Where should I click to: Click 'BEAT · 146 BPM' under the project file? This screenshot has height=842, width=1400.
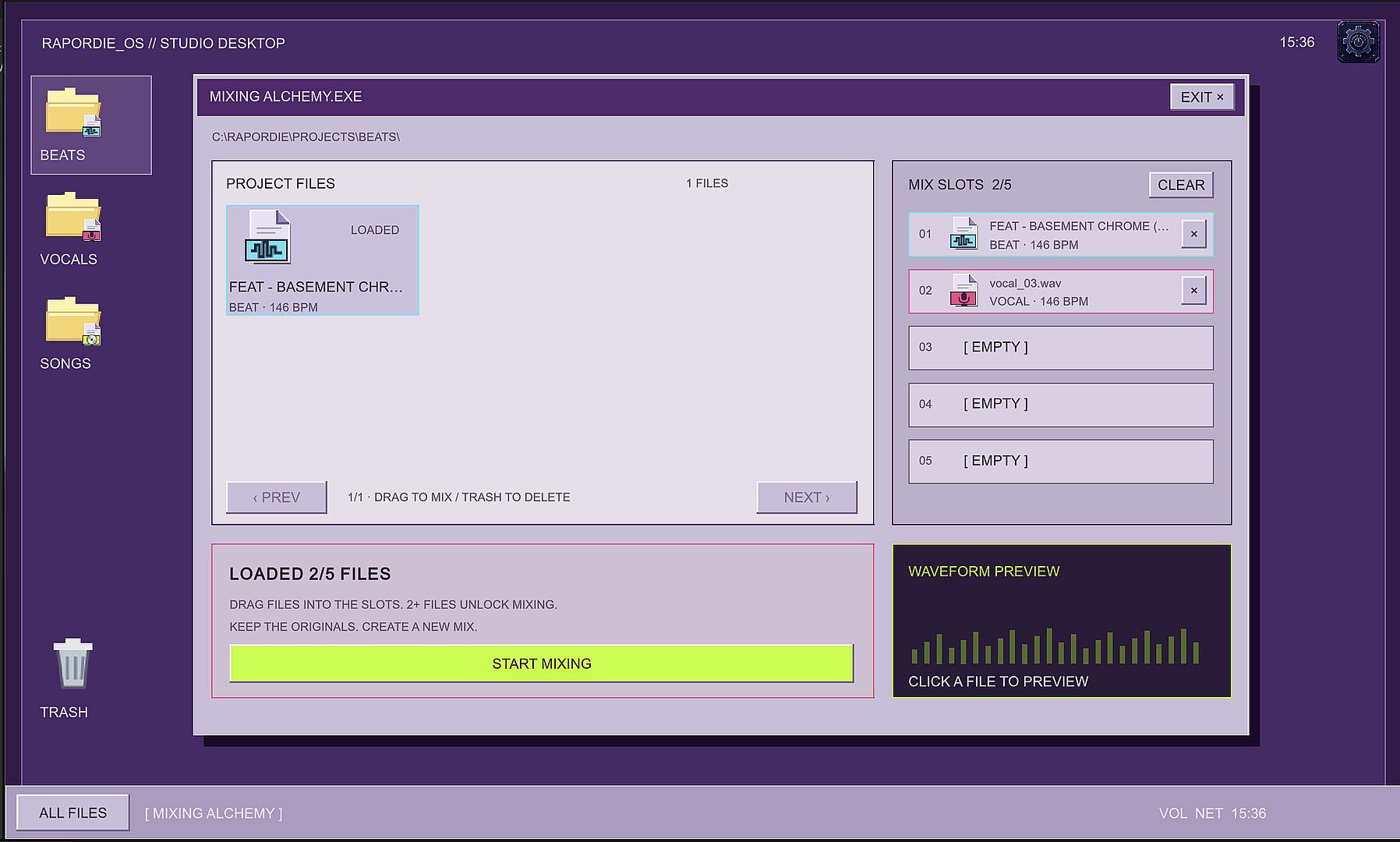(x=274, y=307)
